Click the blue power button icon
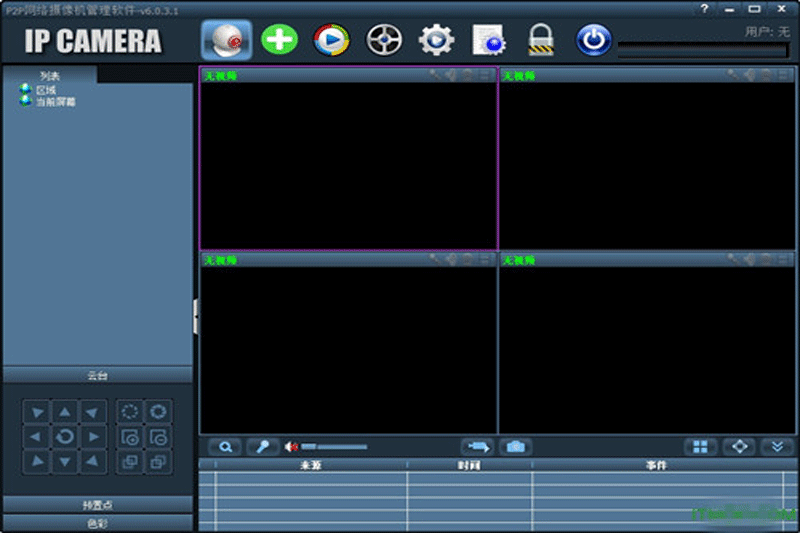800x533 pixels. (x=593, y=39)
